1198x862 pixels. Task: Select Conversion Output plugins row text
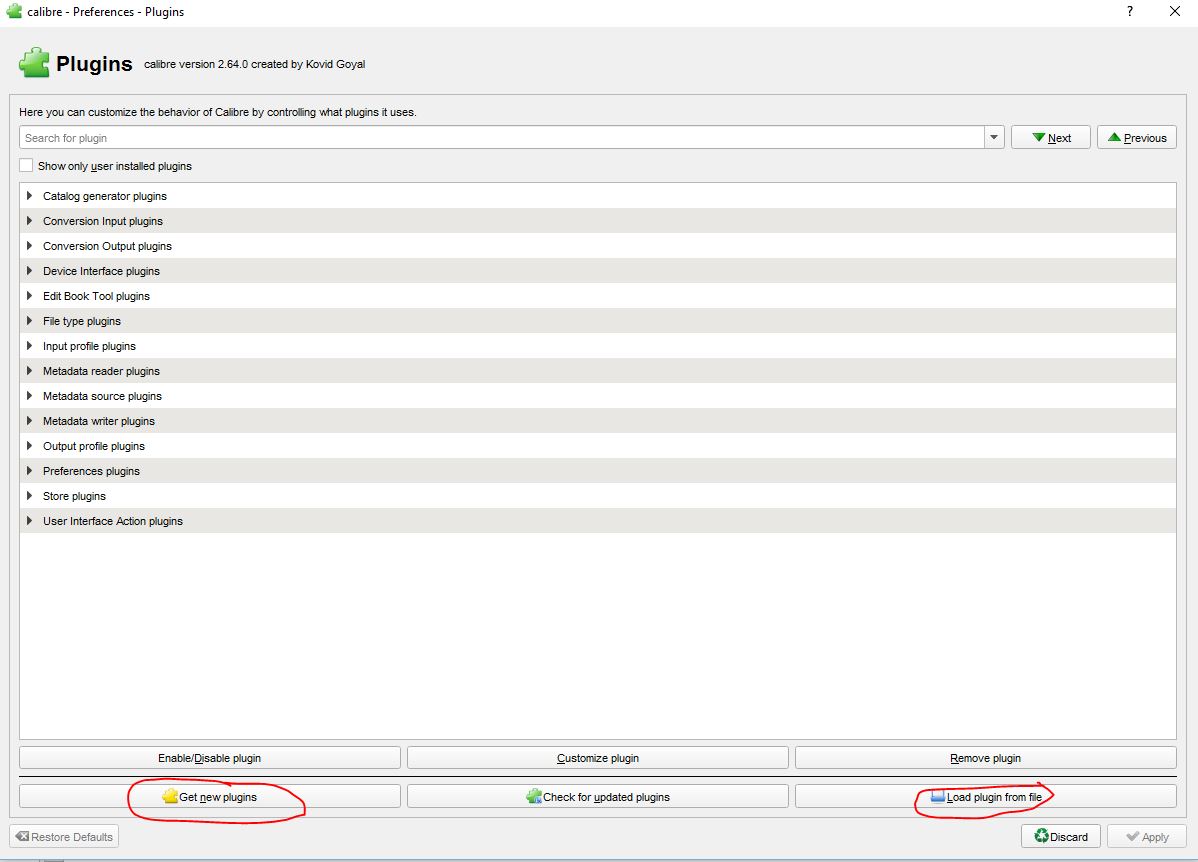pos(107,246)
